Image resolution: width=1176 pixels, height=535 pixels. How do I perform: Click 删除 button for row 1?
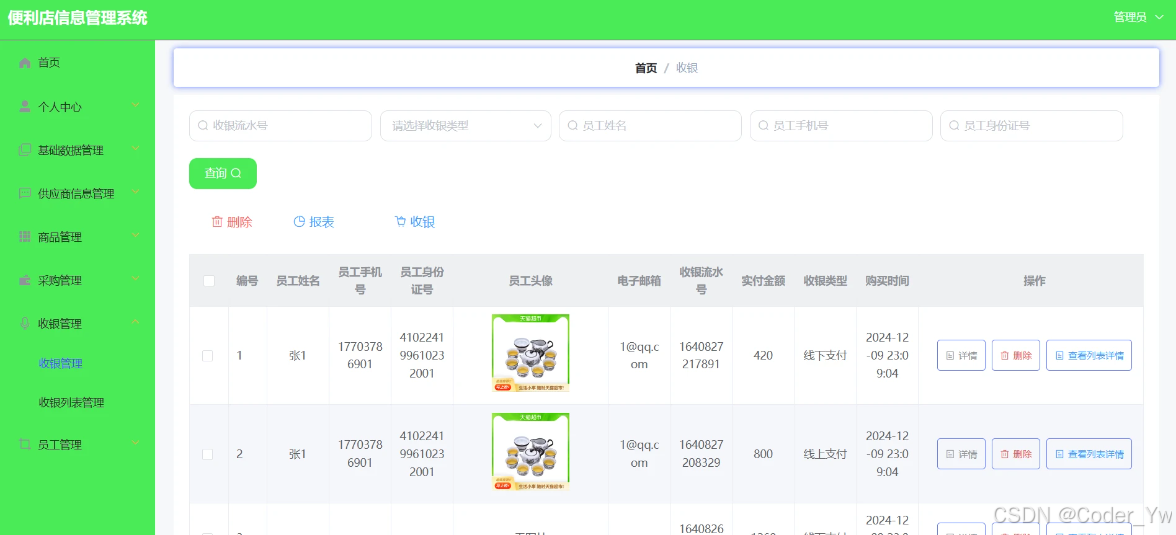(1016, 356)
